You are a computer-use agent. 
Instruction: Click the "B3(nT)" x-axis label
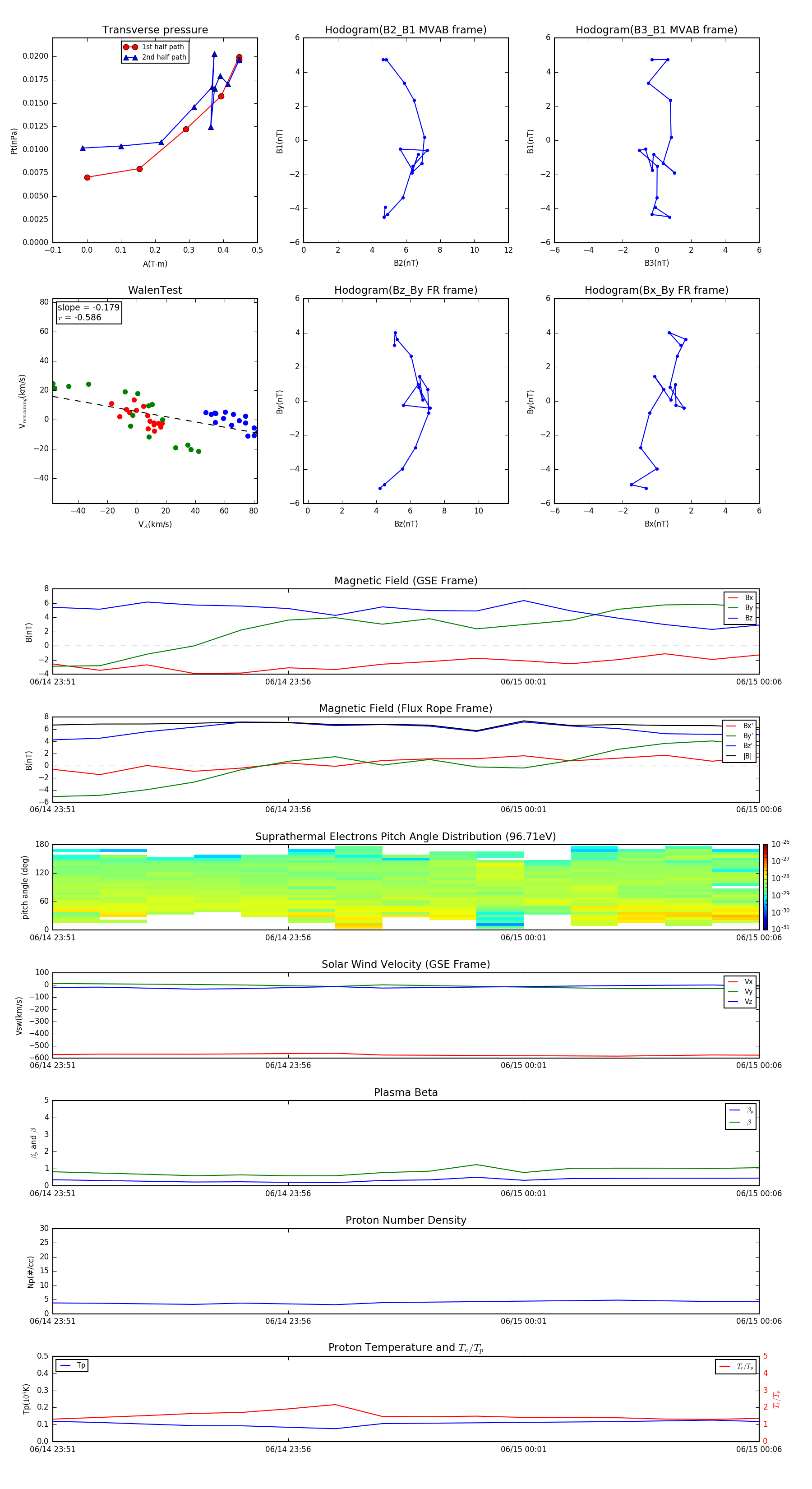656,264
